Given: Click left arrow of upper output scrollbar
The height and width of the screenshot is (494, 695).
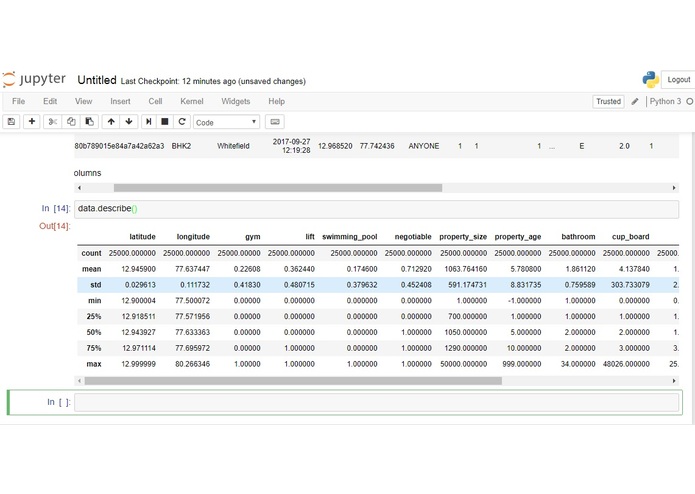Looking at the screenshot, I should point(79,188).
